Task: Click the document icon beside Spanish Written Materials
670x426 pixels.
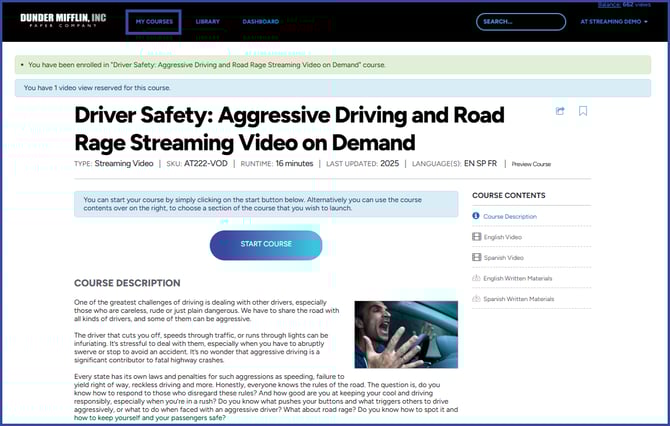Action: 476,299
